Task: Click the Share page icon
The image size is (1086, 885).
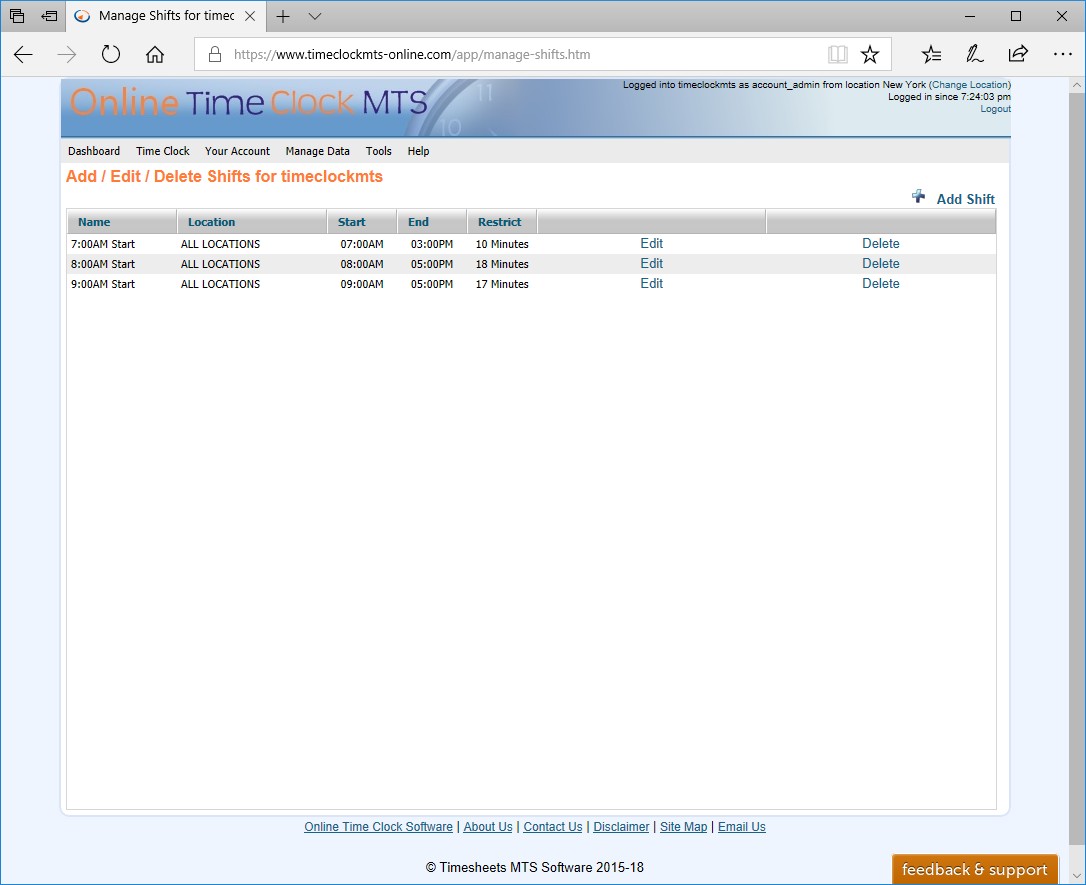Action: point(1018,54)
